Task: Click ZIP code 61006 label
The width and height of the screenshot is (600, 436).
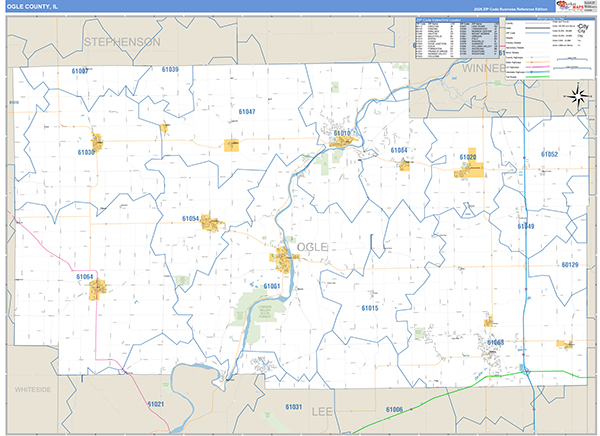Action: 394,410
